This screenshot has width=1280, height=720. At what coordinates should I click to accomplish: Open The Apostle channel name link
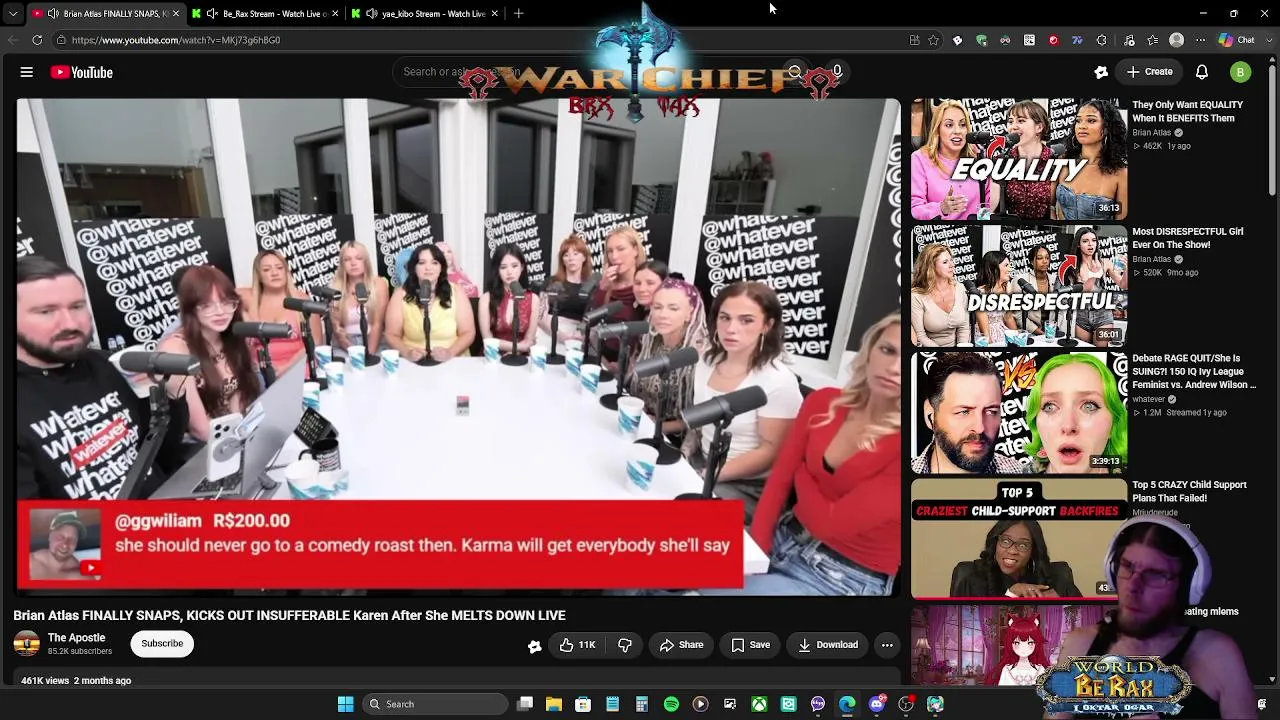pyautogui.click(x=76, y=638)
